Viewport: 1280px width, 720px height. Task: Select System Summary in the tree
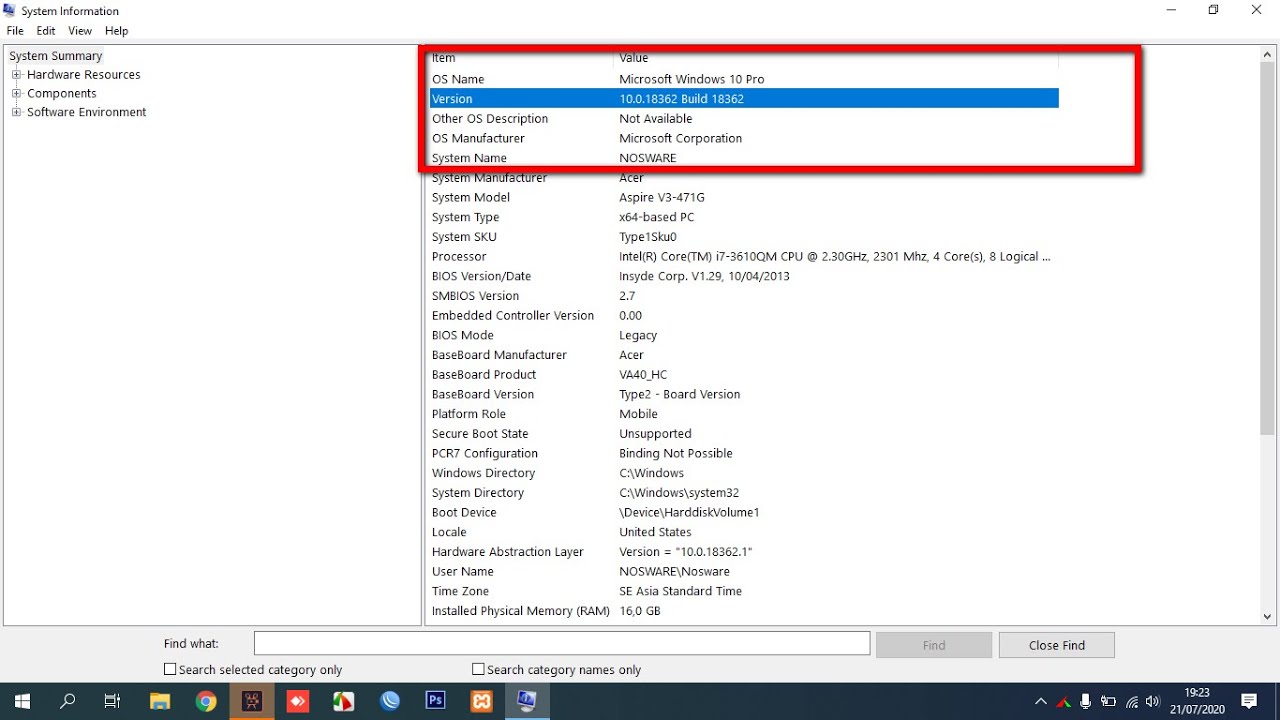point(56,56)
